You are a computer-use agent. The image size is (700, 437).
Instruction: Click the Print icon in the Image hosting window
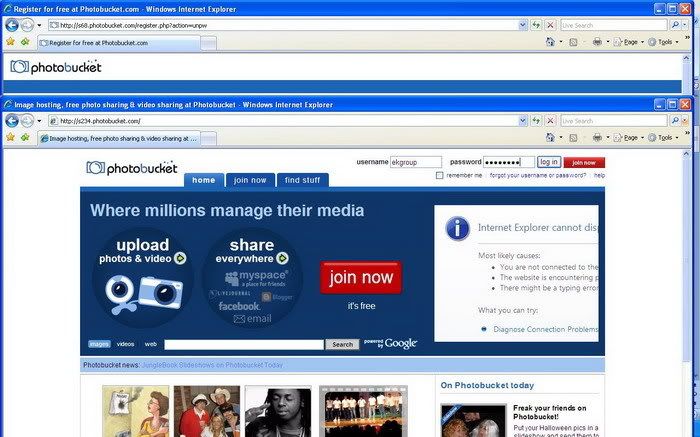click(x=597, y=138)
